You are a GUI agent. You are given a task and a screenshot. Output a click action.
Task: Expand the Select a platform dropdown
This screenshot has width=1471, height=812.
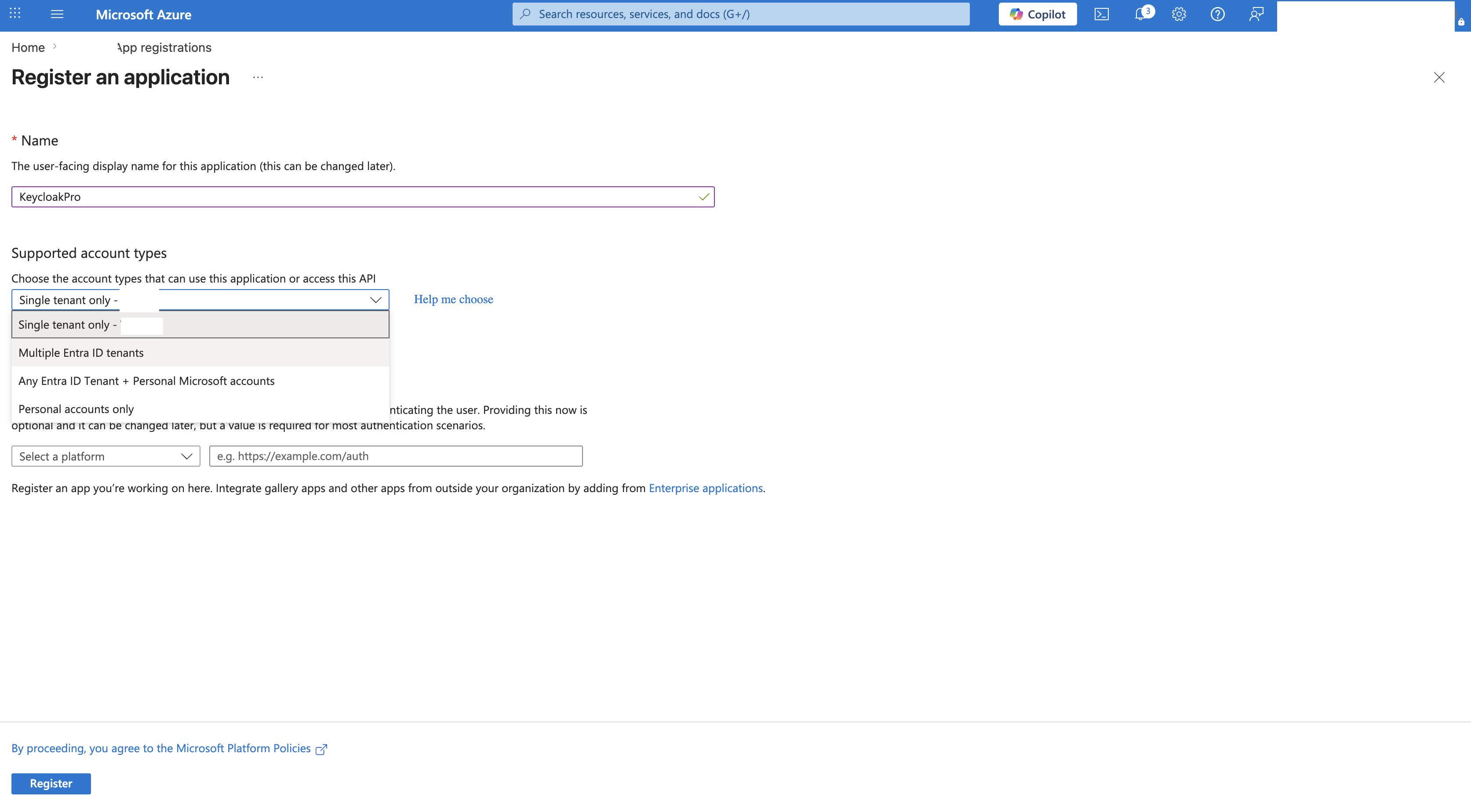click(x=106, y=457)
